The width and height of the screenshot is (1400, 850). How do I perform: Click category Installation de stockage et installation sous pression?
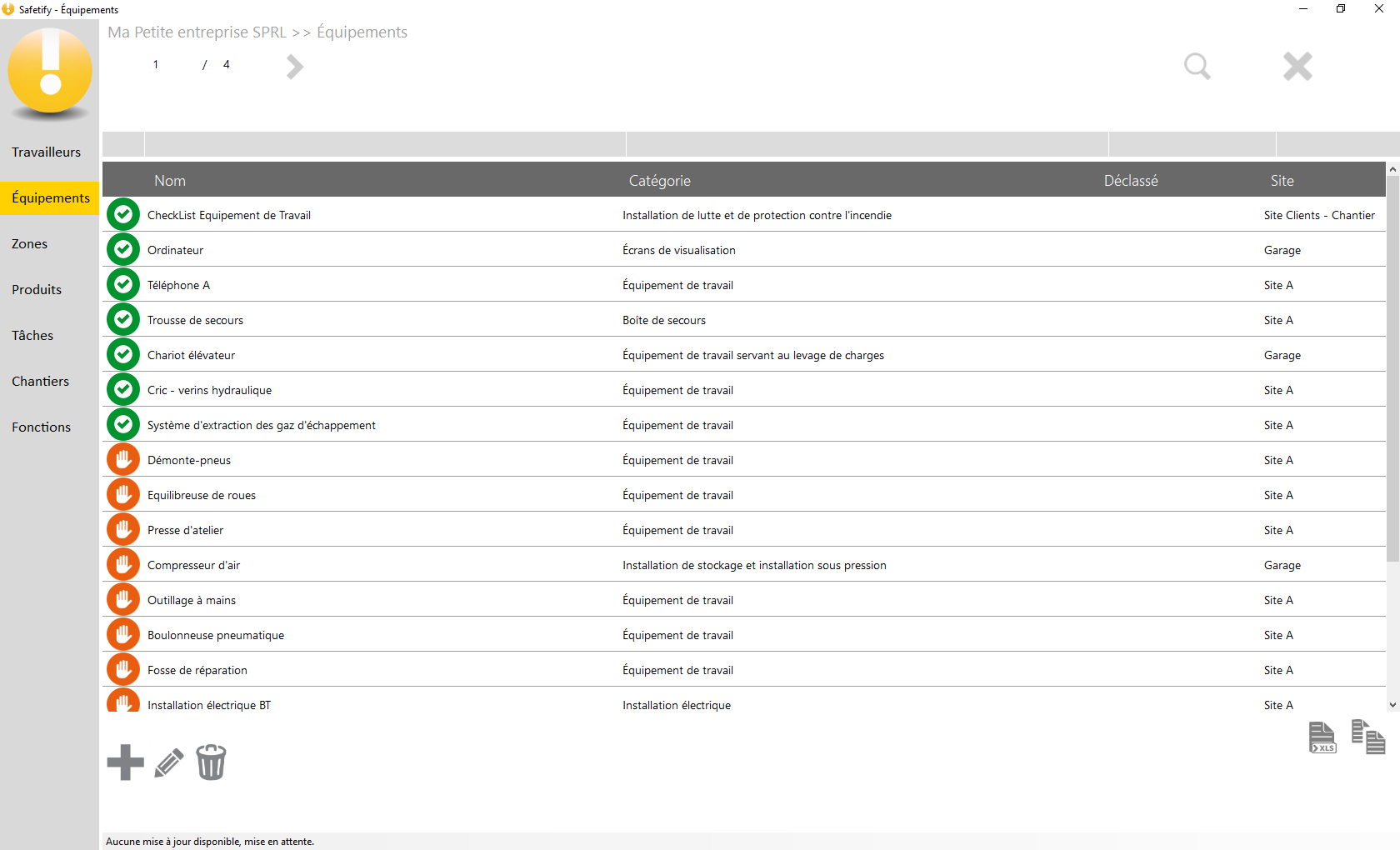pos(754,566)
